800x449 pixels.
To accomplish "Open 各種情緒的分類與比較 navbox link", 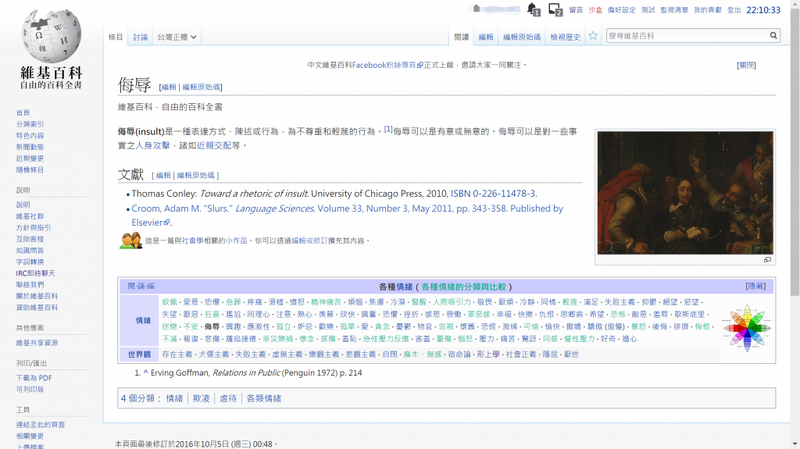I will (x=463, y=287).
